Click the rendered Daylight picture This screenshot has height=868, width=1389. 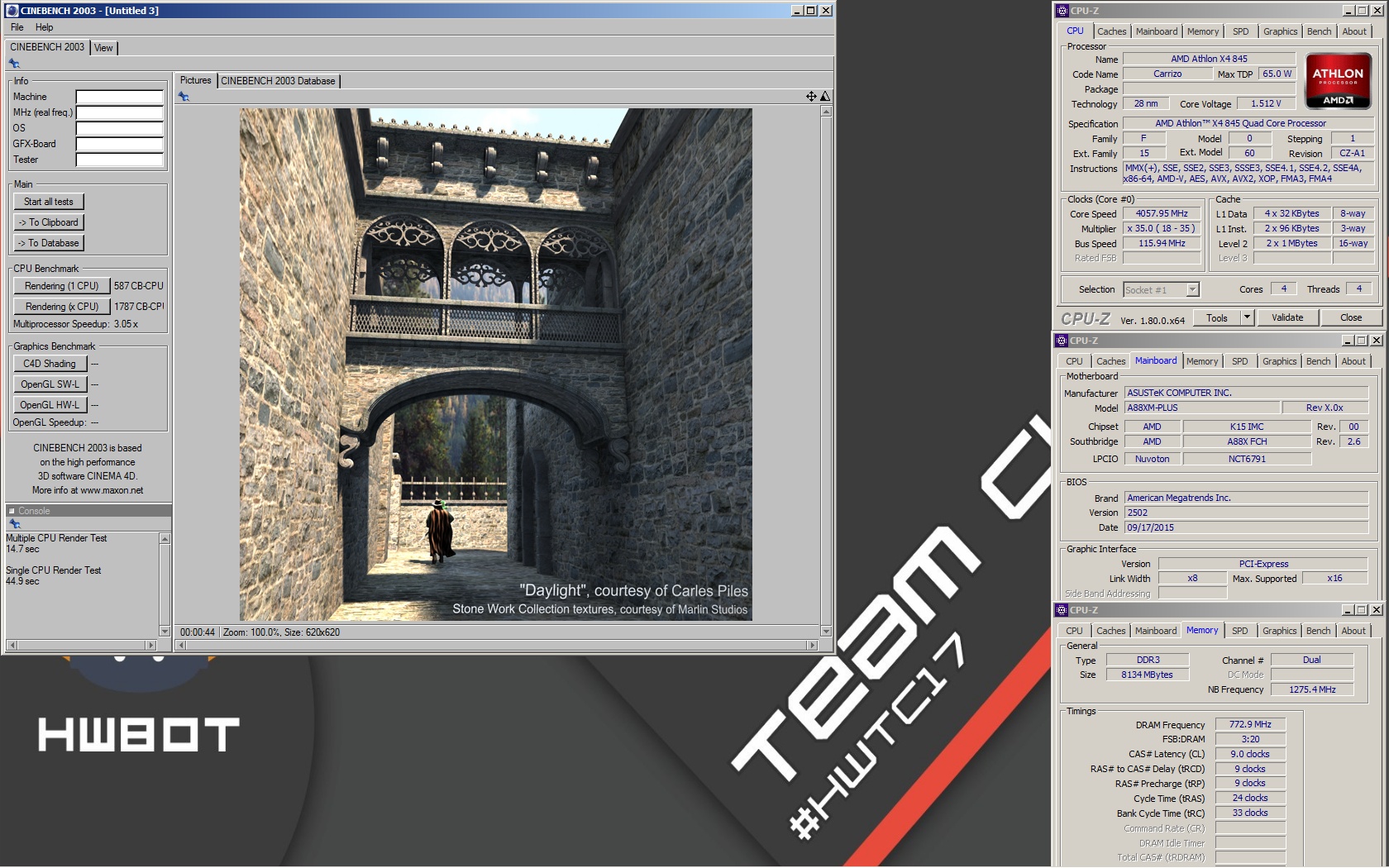point(496,365)
